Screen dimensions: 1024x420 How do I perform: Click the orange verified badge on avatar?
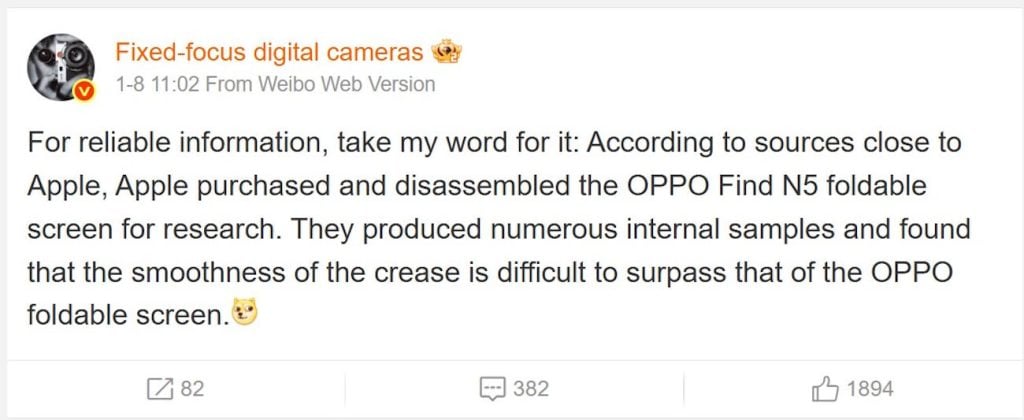click(86, 91)
